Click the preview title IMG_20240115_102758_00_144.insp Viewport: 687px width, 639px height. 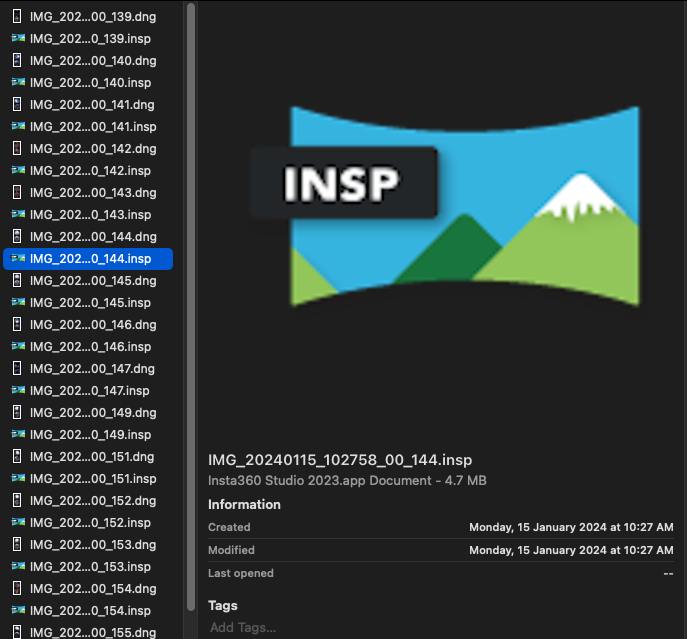340,460
